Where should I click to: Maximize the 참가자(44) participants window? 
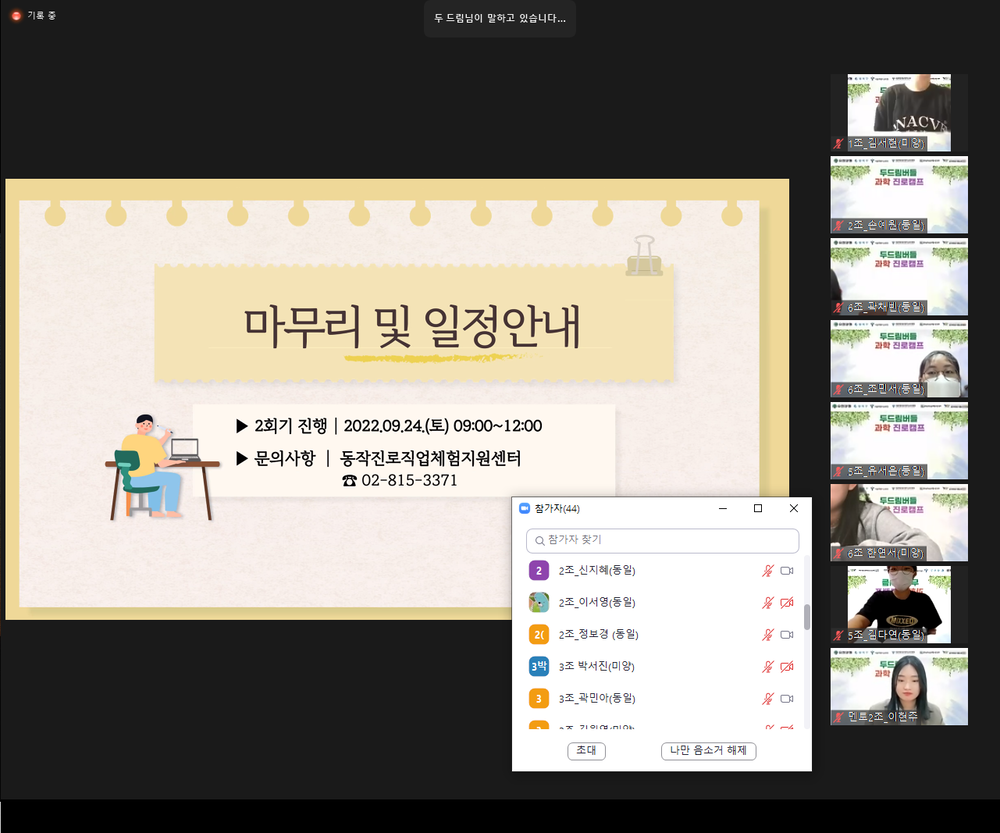(758, 508)
